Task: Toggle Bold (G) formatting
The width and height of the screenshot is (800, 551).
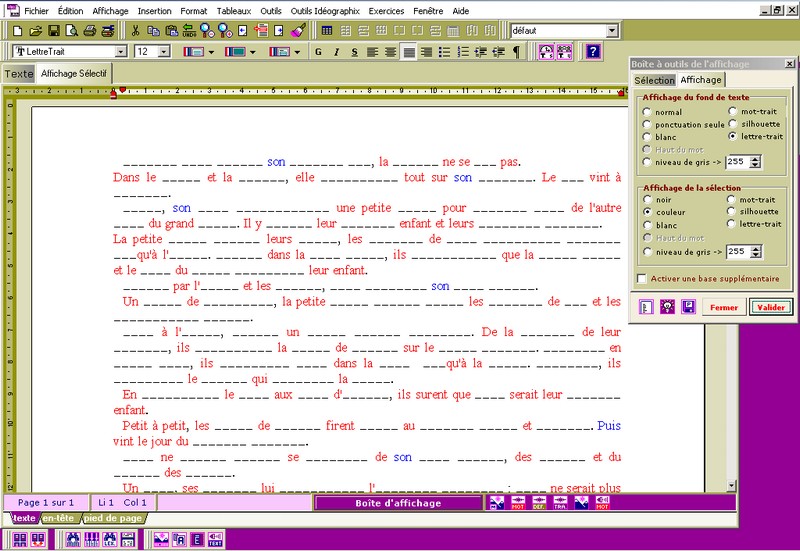Action: pos(319,51)
